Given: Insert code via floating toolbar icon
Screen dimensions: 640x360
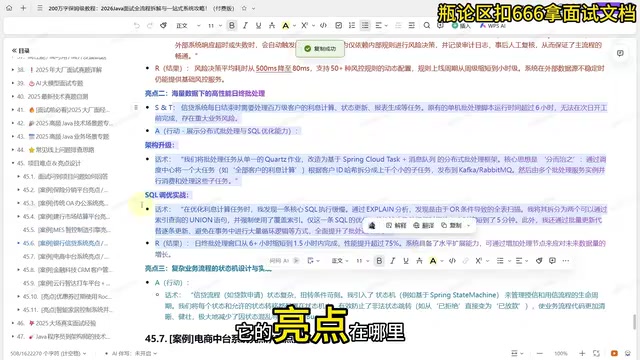Looking at the screenshot, I should point(452,260).
